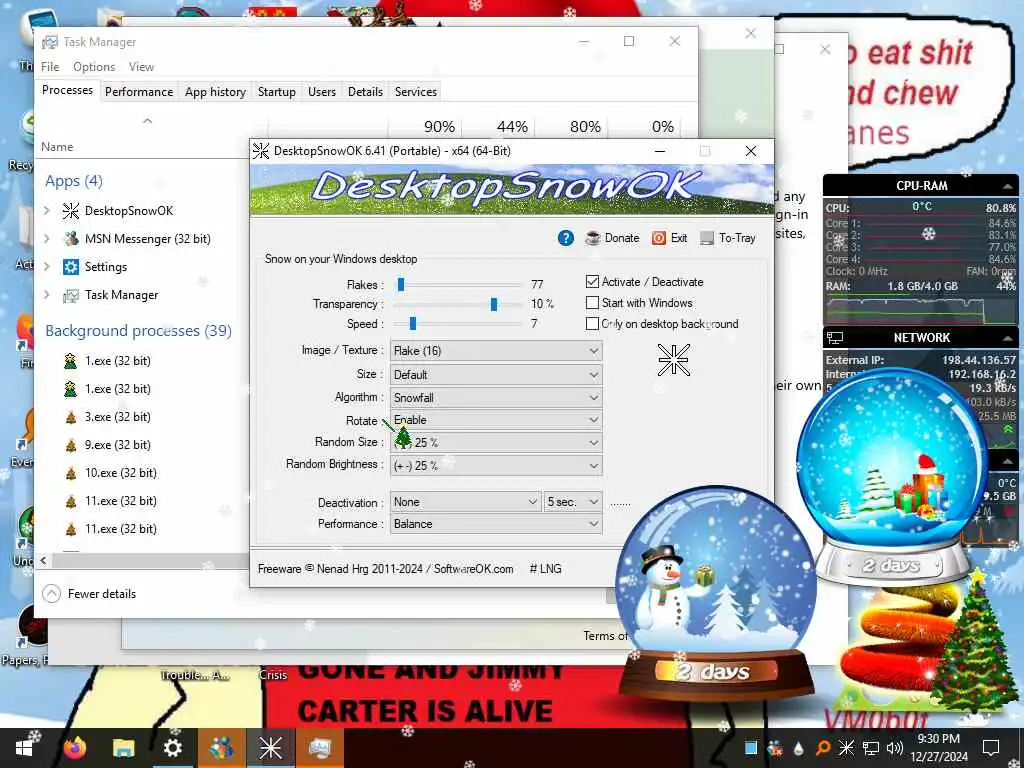Click the snowflake tray icon

point(846,748)
